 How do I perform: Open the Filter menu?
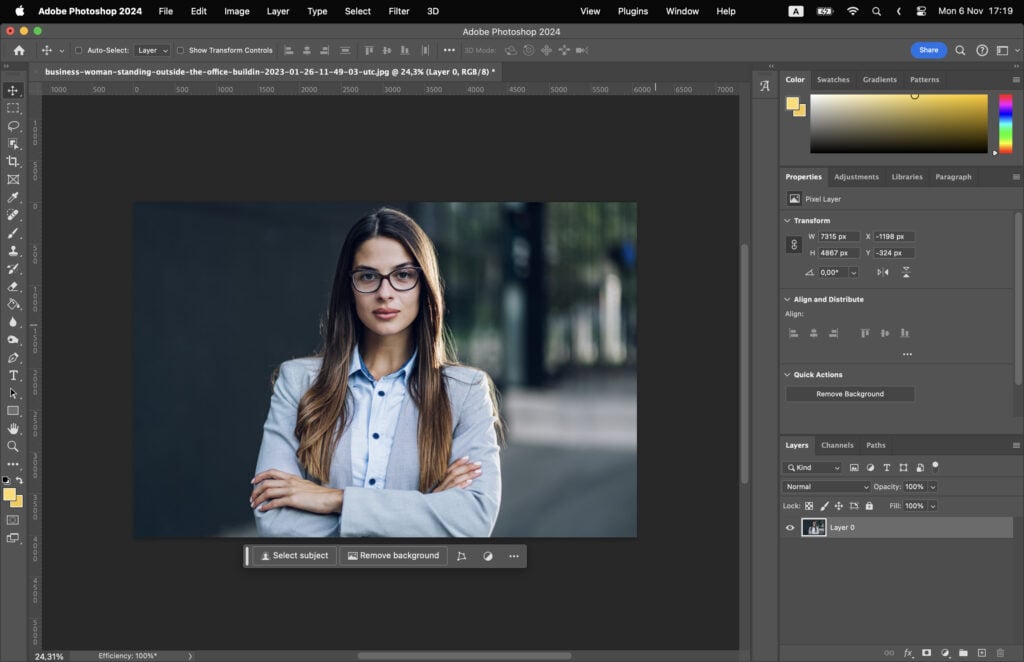[x=399, y=11]
